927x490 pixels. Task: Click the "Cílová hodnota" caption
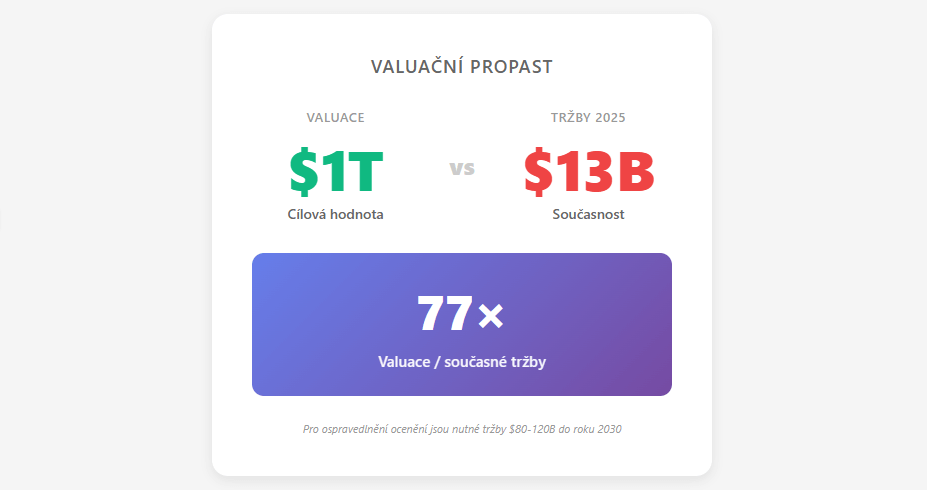click(x=335, y=214)
